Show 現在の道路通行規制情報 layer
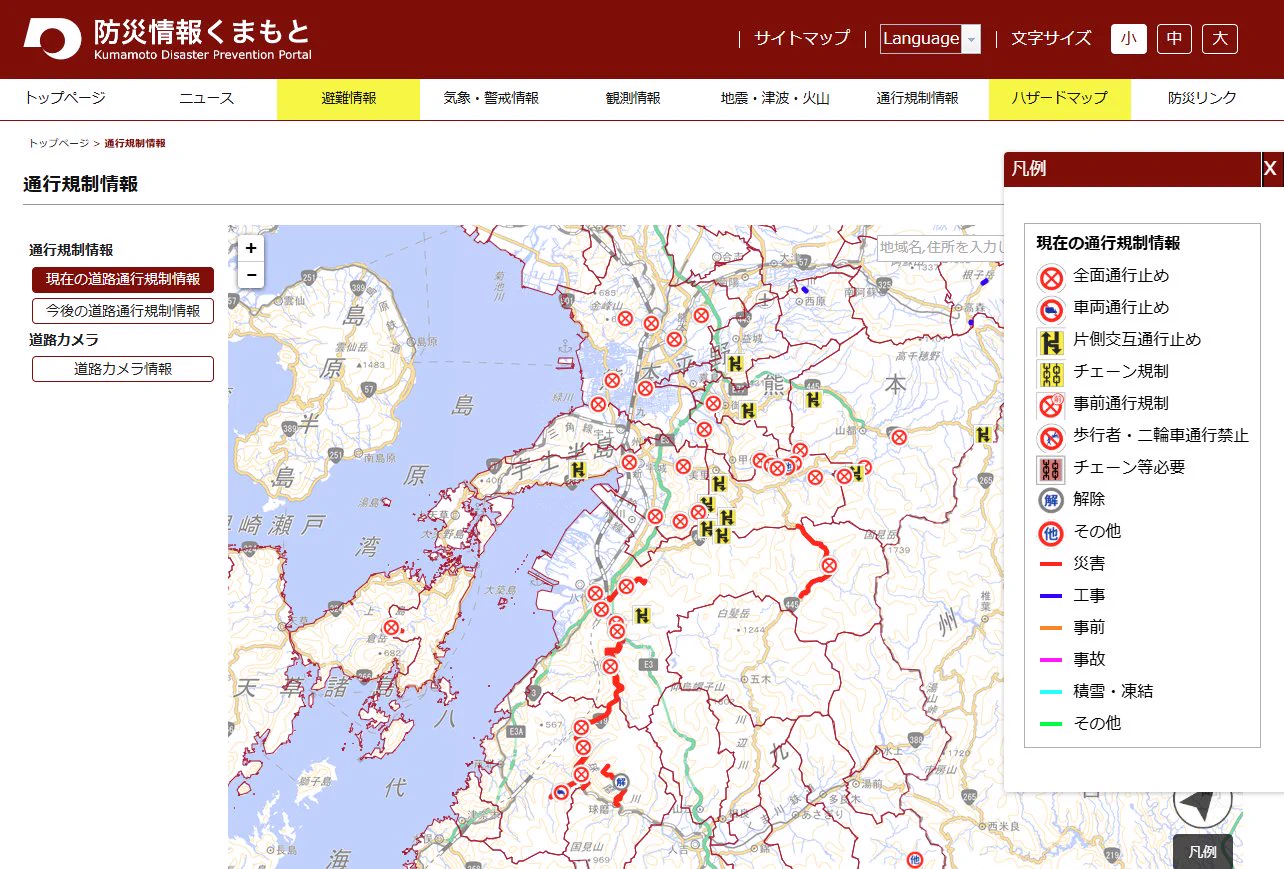The width and height of the screenshot is (1284, 869). tap(123, 279)
